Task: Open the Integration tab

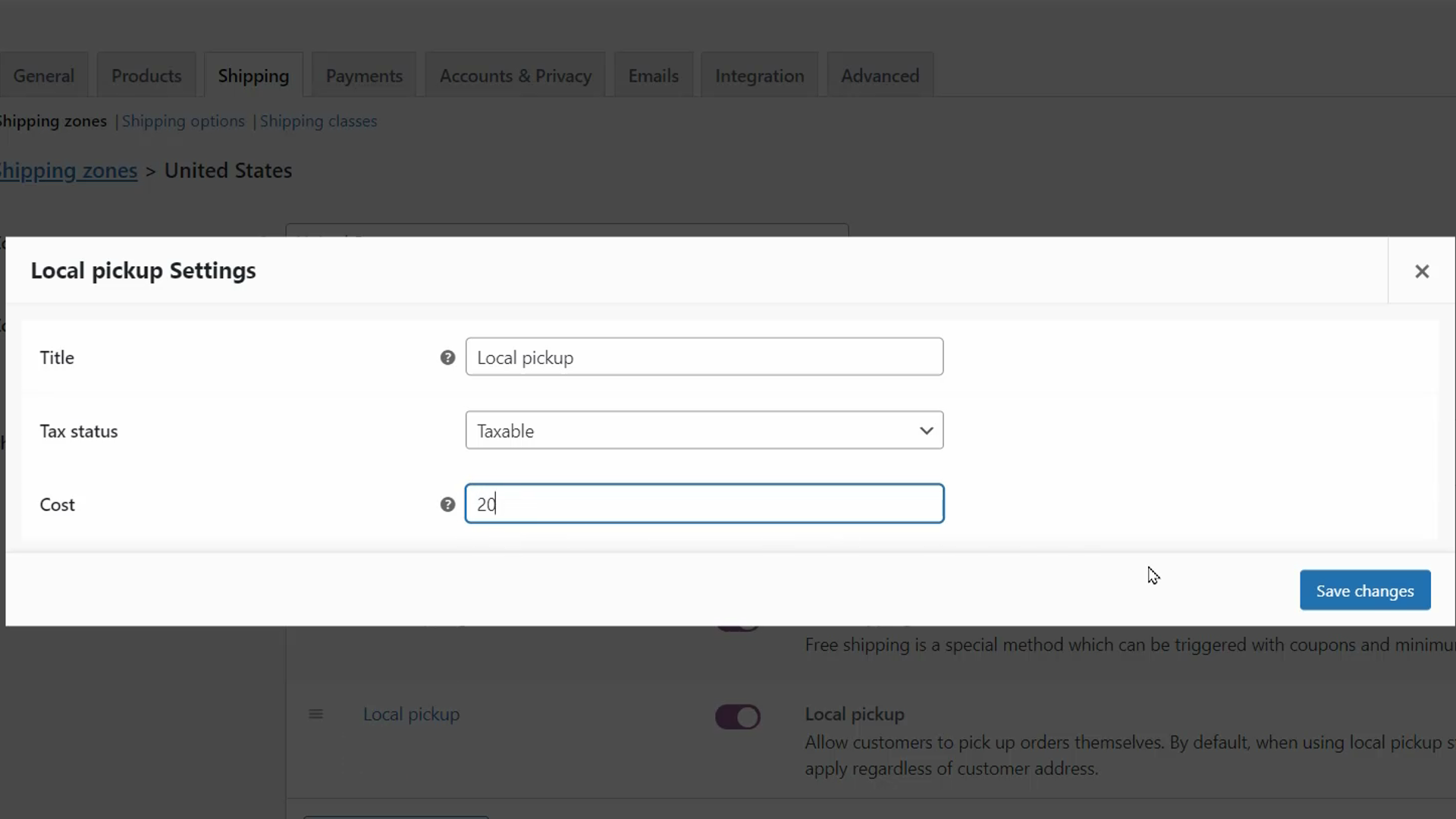Action: point(760,76)
